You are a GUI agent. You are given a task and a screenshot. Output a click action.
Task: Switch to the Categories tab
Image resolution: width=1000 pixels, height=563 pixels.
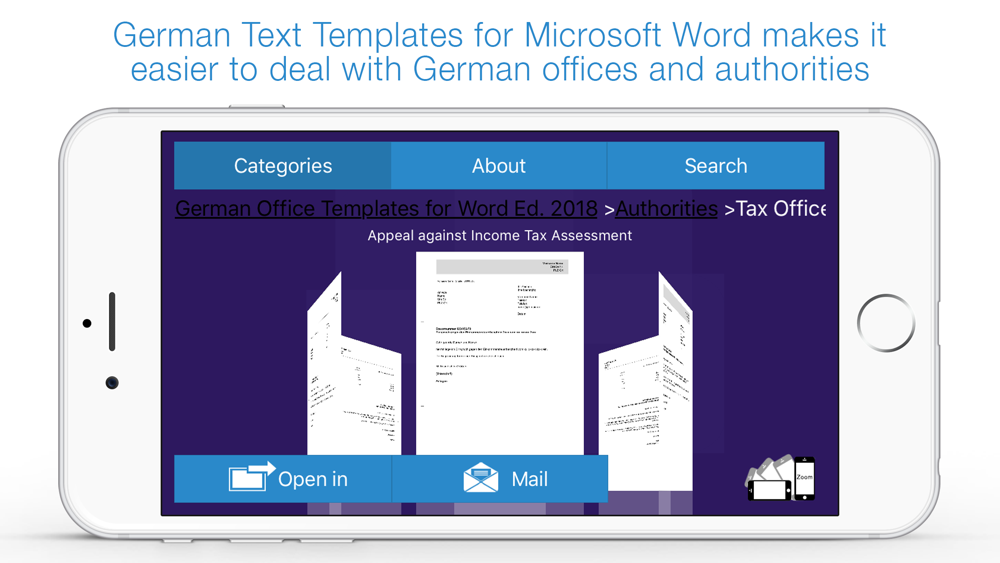[x=283, y=166]
